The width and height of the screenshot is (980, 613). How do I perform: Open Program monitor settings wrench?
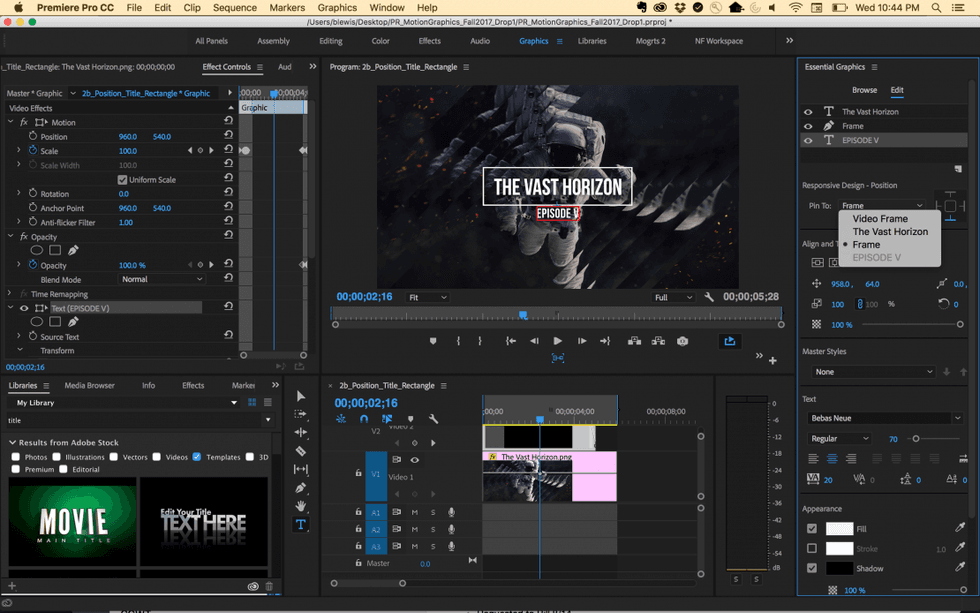click(709, 297)
